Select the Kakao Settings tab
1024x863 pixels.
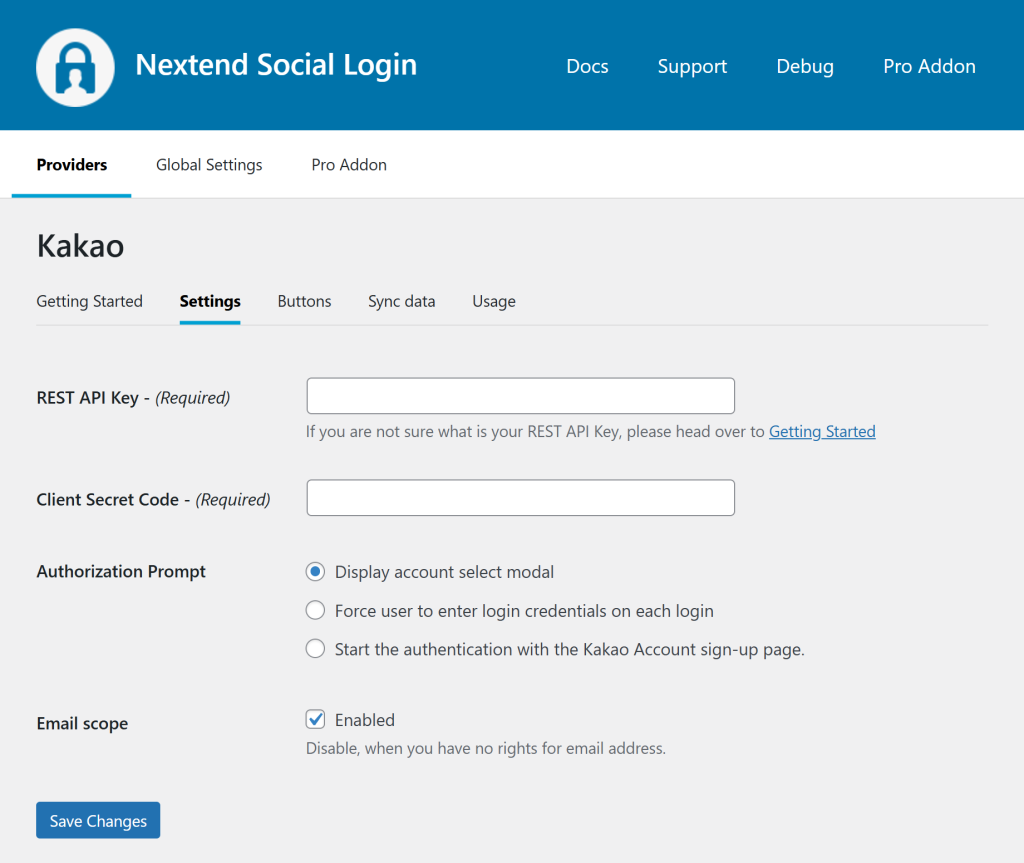coord(210,301)
